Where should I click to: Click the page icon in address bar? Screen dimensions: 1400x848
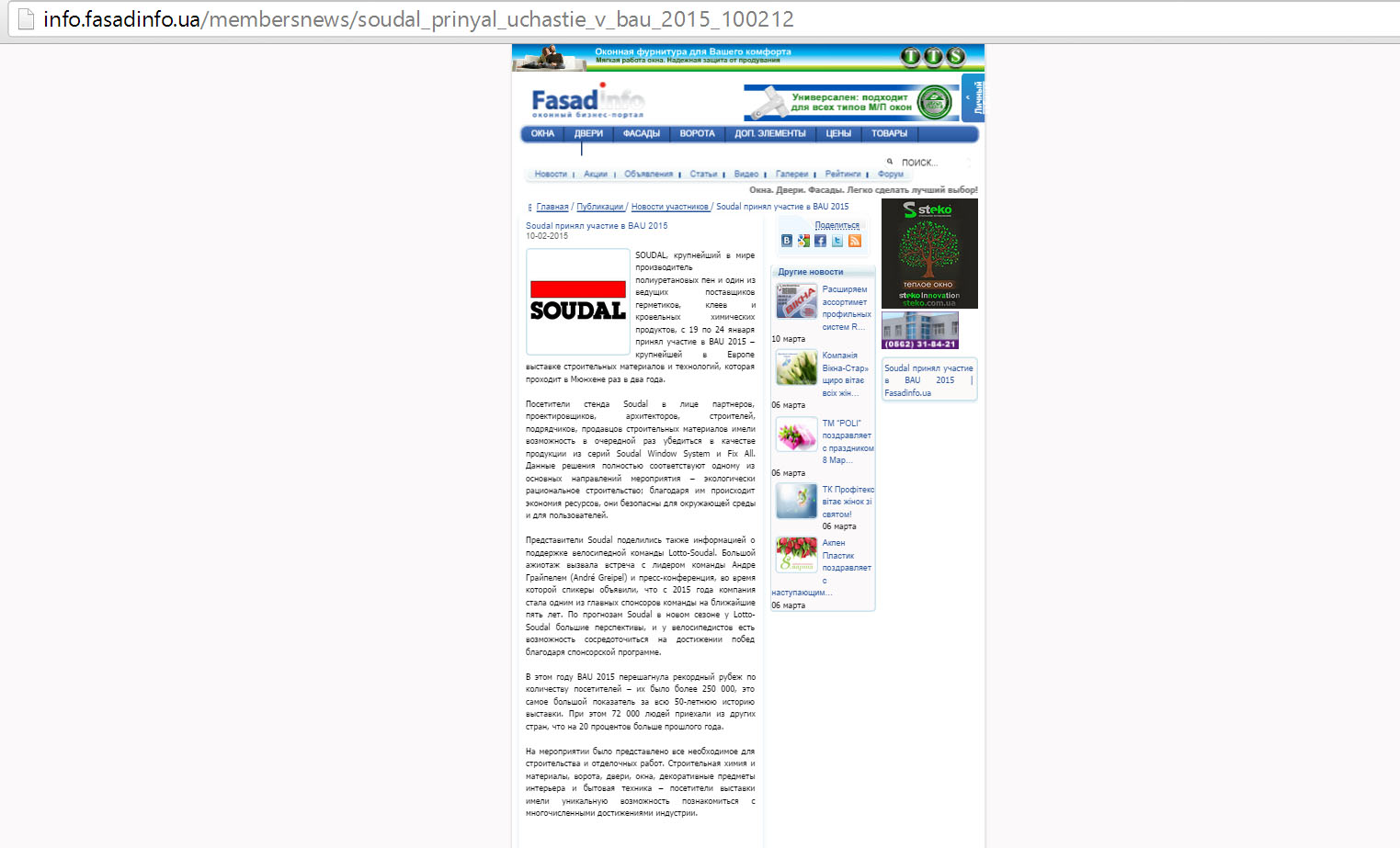pos(27,18)
